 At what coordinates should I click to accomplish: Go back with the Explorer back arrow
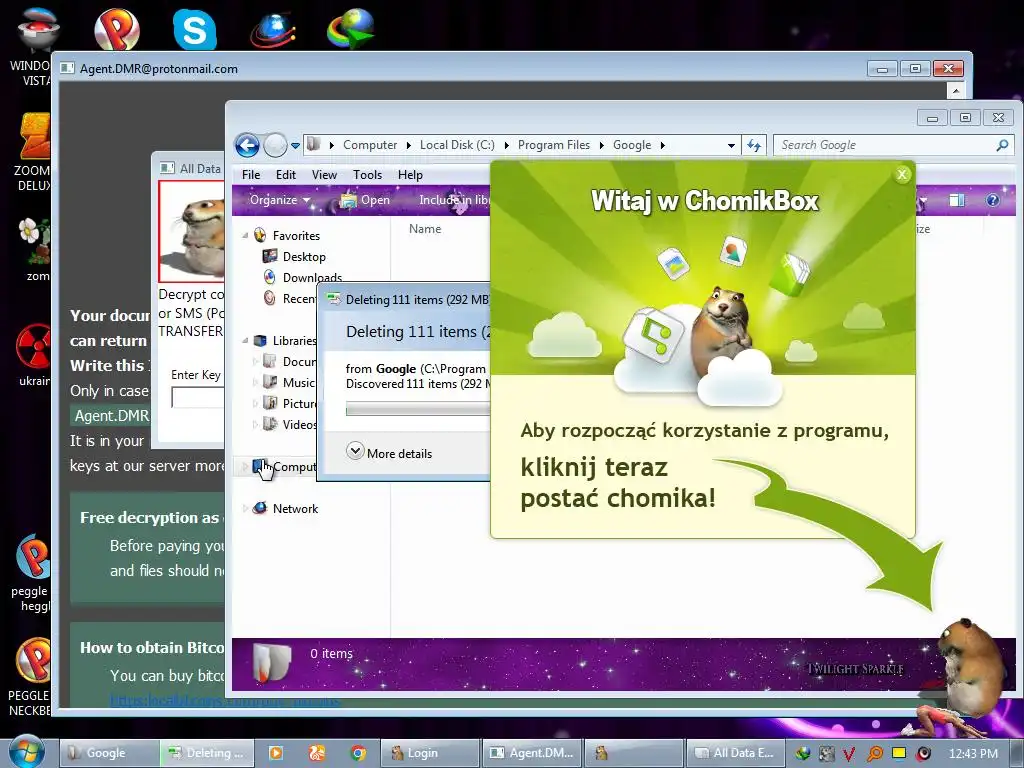tap(248, 145)
